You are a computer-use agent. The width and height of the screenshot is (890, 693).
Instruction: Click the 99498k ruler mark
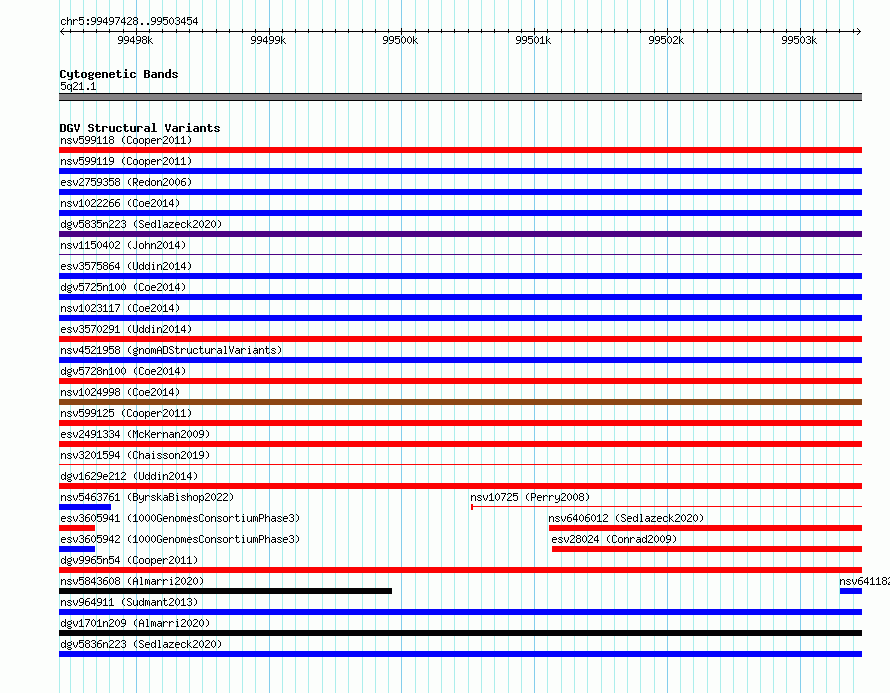pyautogui.click(x=135, y=40)
